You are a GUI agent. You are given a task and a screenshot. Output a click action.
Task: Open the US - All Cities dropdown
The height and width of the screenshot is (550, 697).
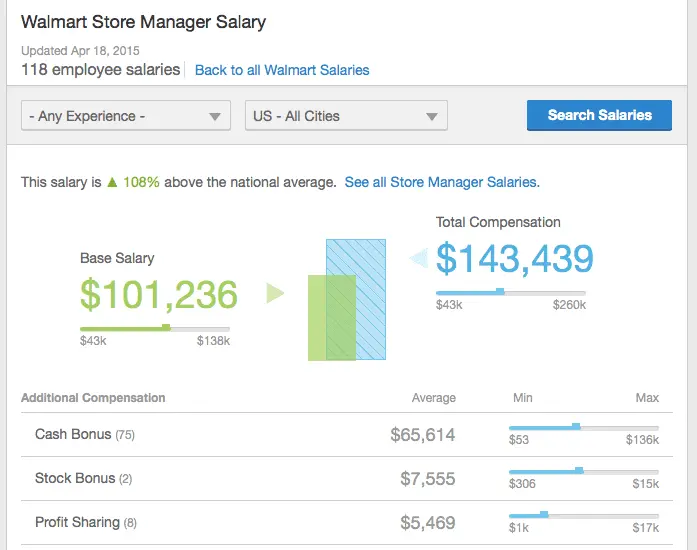346,116
